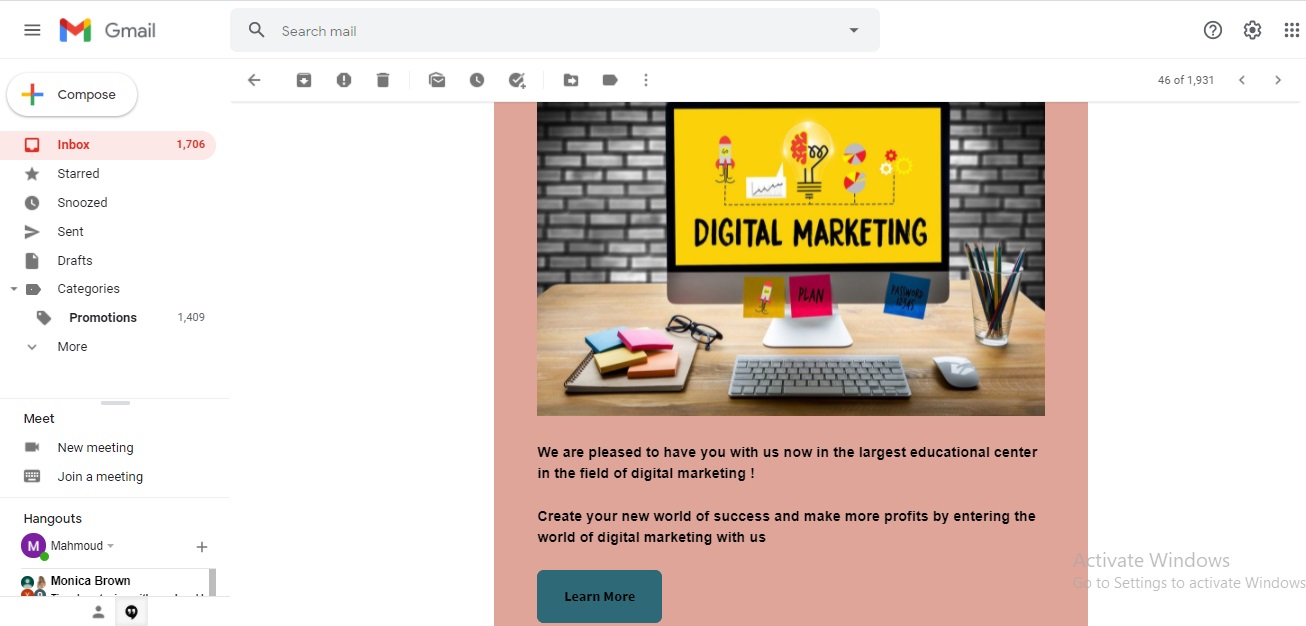1306x626 pixels.
Task: Open the Google apps grid
Action: click(x=1292, y=30)
